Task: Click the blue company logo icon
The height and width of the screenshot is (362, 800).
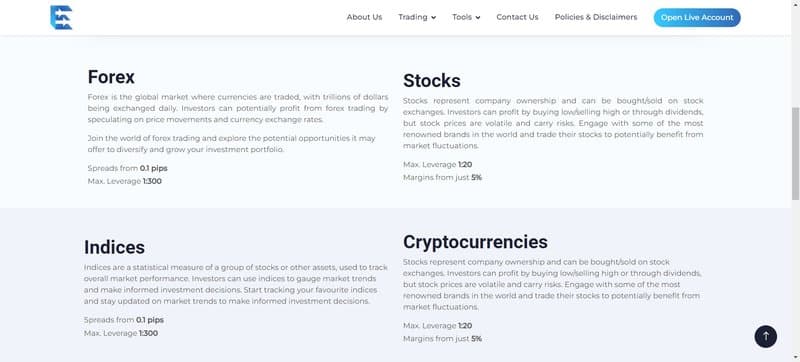Action: [x=61, y=17]
